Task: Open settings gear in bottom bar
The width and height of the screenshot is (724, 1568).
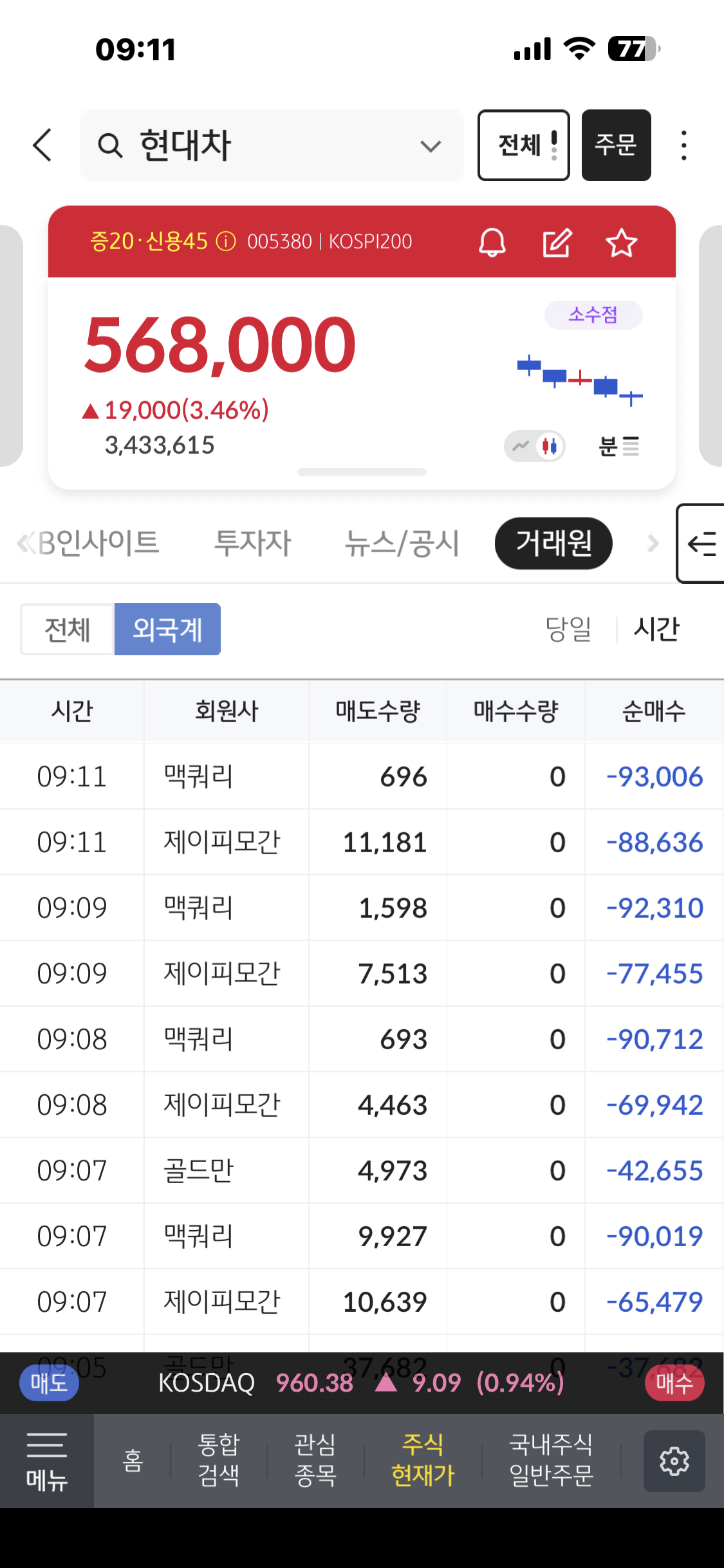Action: tap(674, 1461)
